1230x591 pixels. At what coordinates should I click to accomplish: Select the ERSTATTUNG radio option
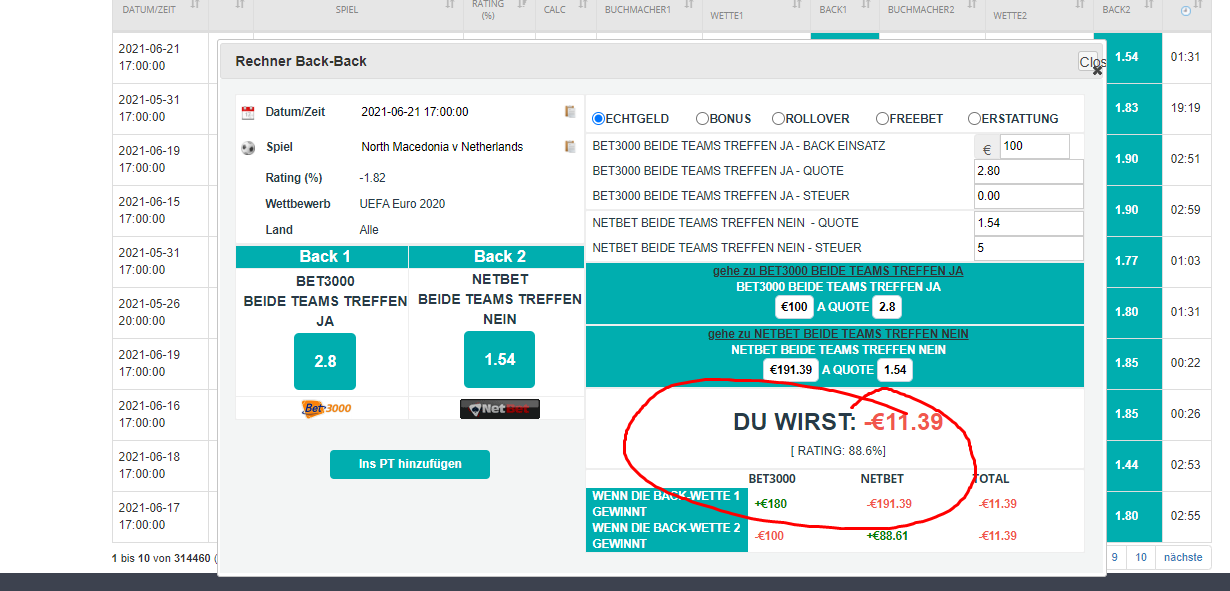point(974,118)
